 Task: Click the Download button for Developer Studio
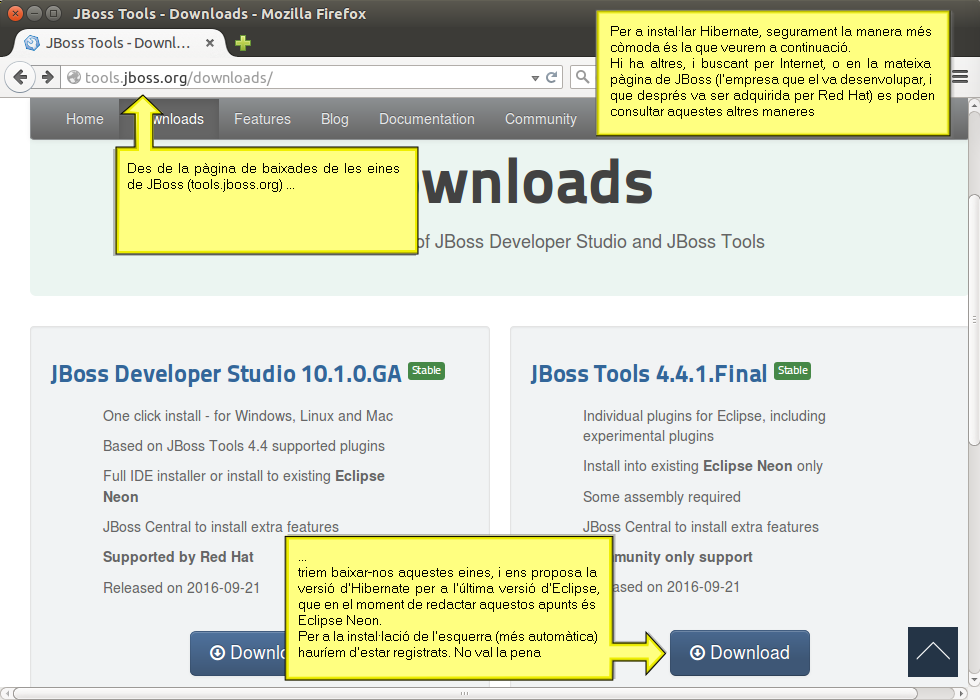[x=238, y=652]
